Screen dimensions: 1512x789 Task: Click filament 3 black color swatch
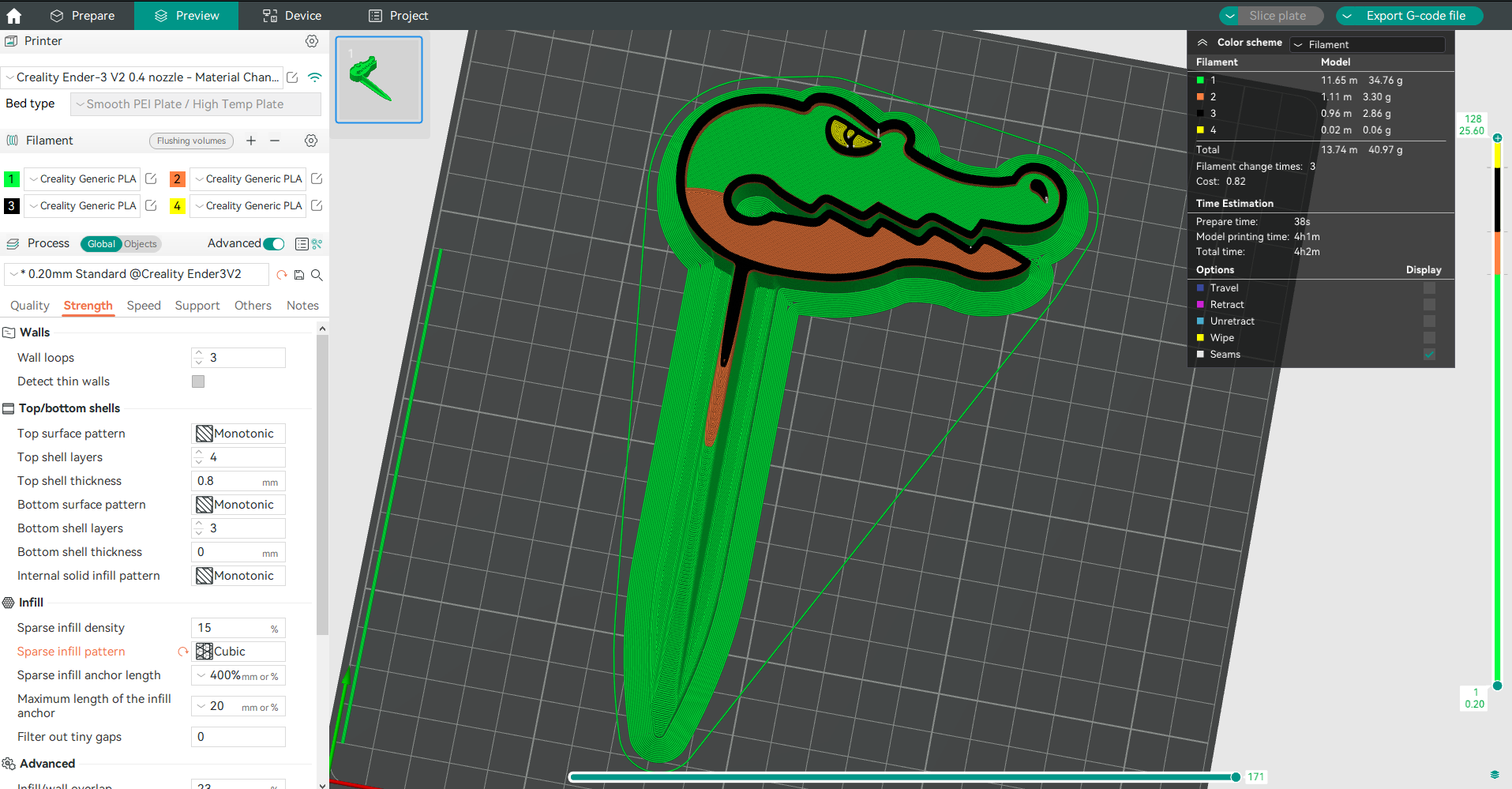(x=12, y=205)
